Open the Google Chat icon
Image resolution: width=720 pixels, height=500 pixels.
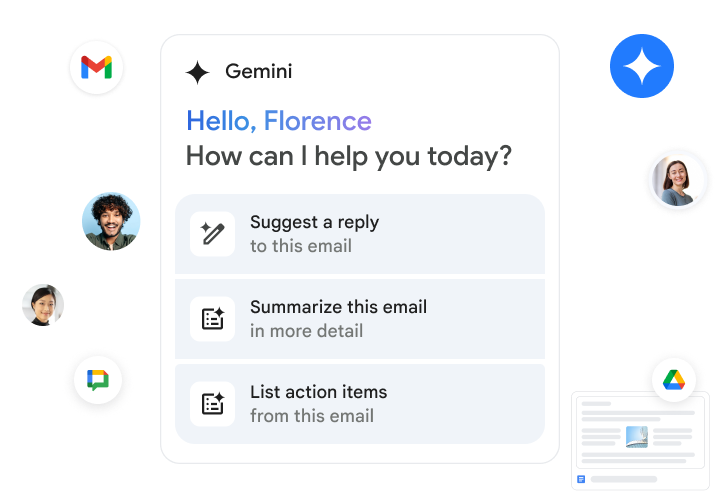97,380
